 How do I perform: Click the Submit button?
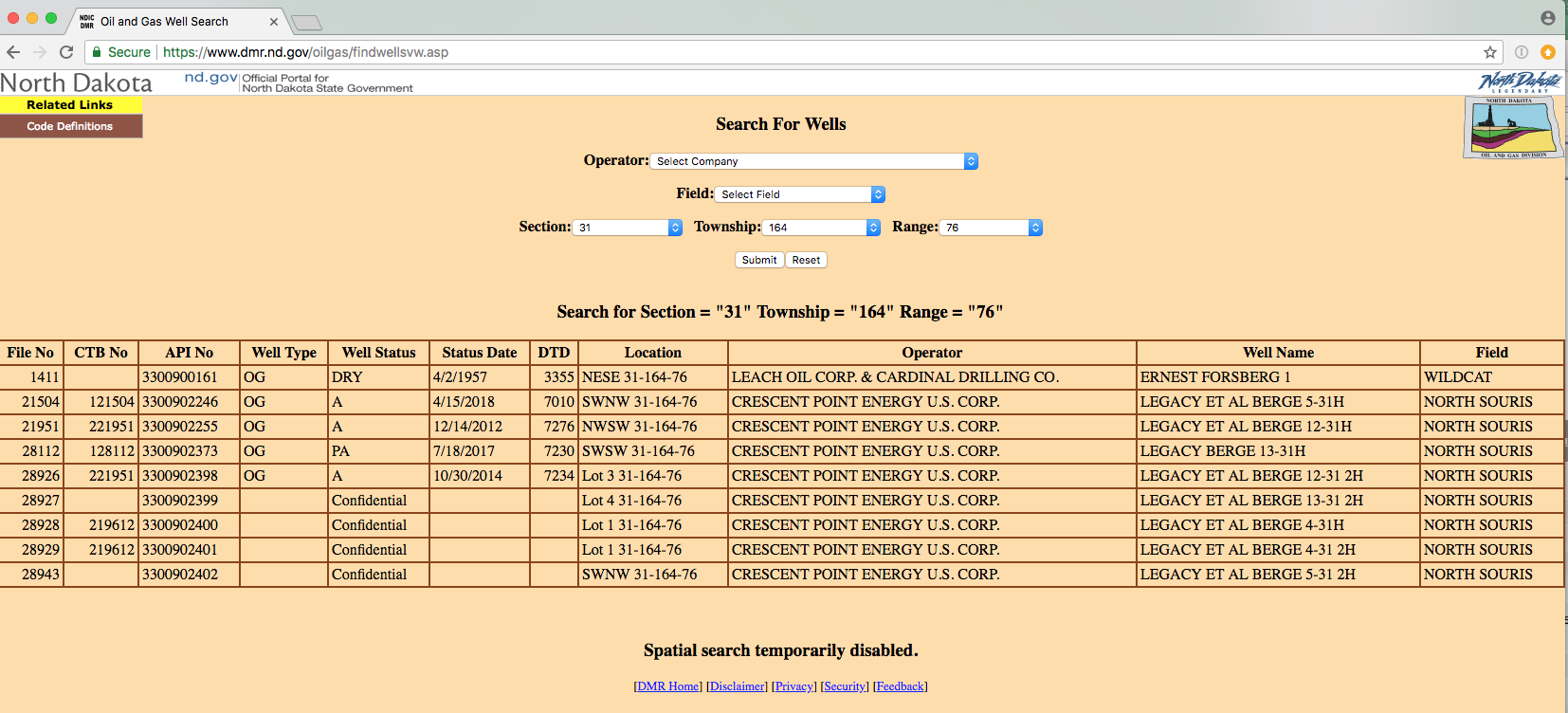(759, 260)
